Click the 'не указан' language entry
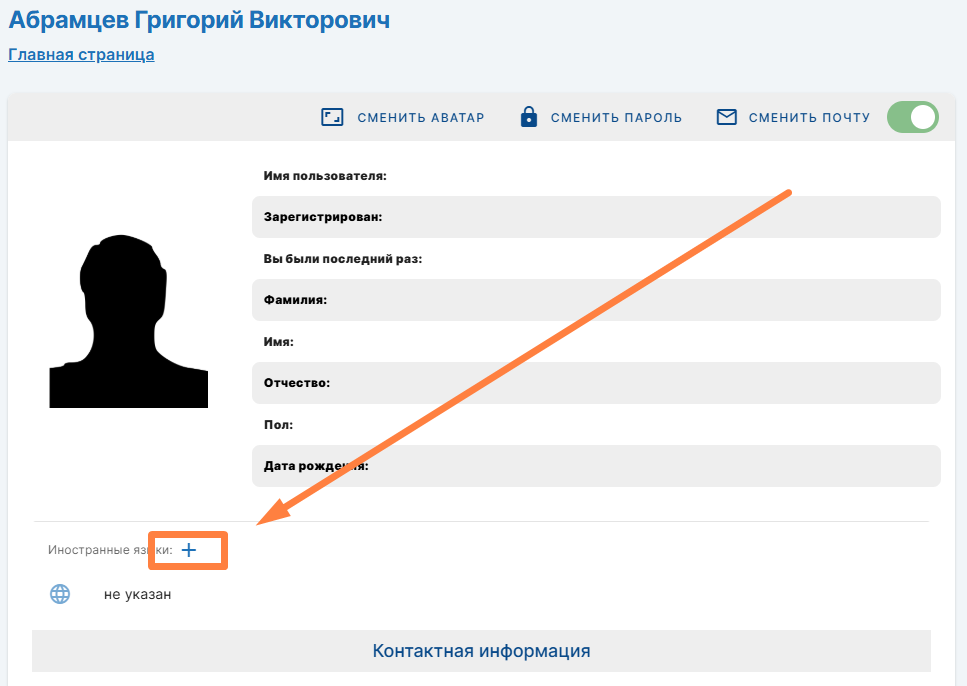Screen dimensions: 967x686 (138, 595)
